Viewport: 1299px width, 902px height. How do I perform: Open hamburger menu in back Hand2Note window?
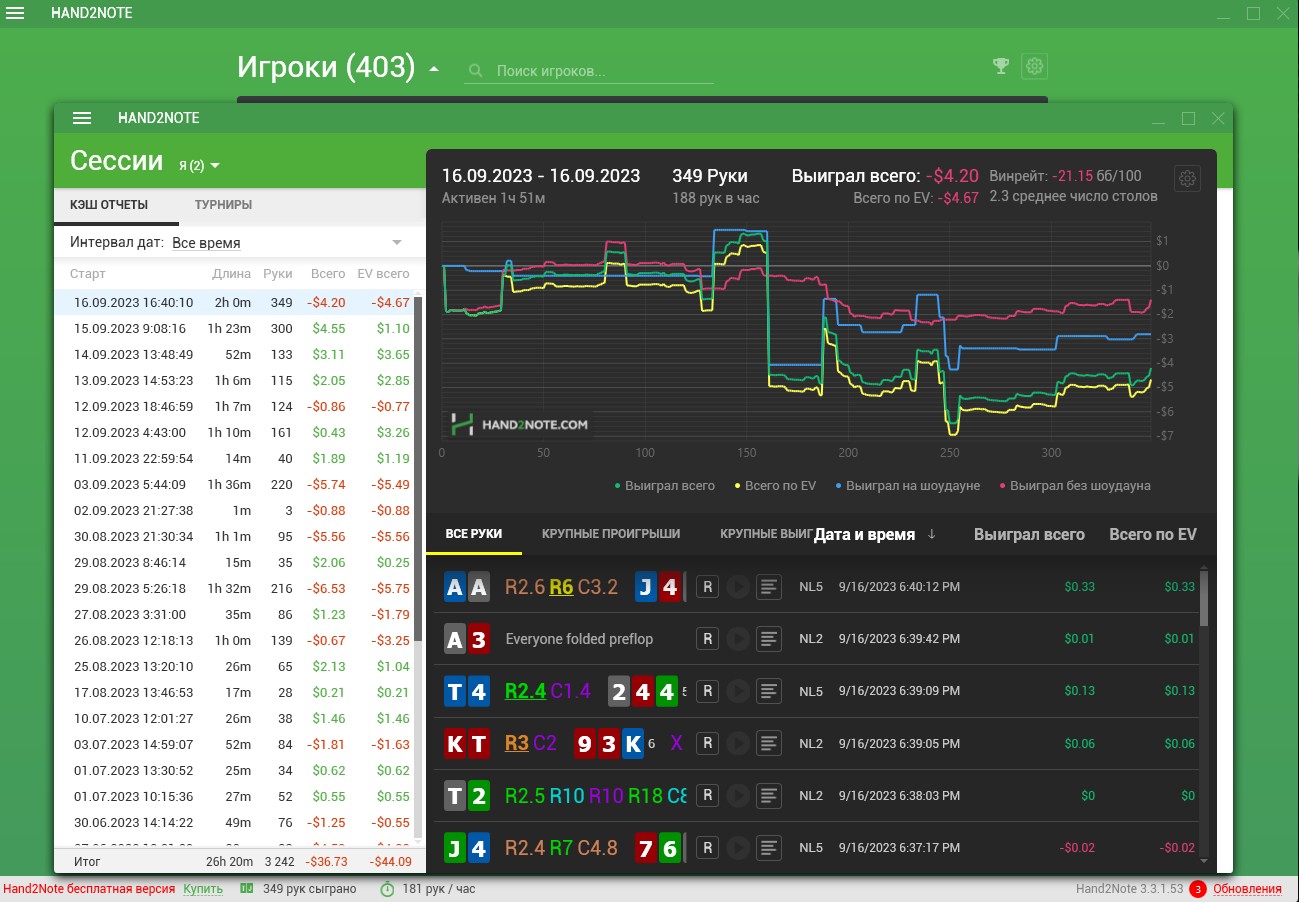16,14
